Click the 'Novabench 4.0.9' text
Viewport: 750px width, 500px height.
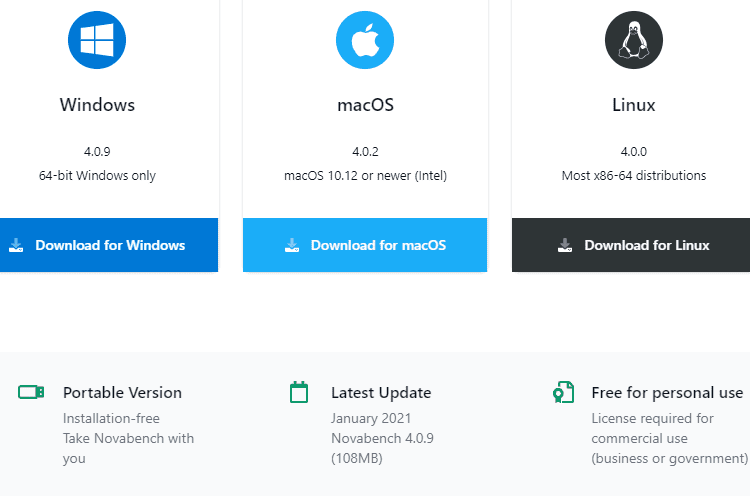(x=382, y=438)
